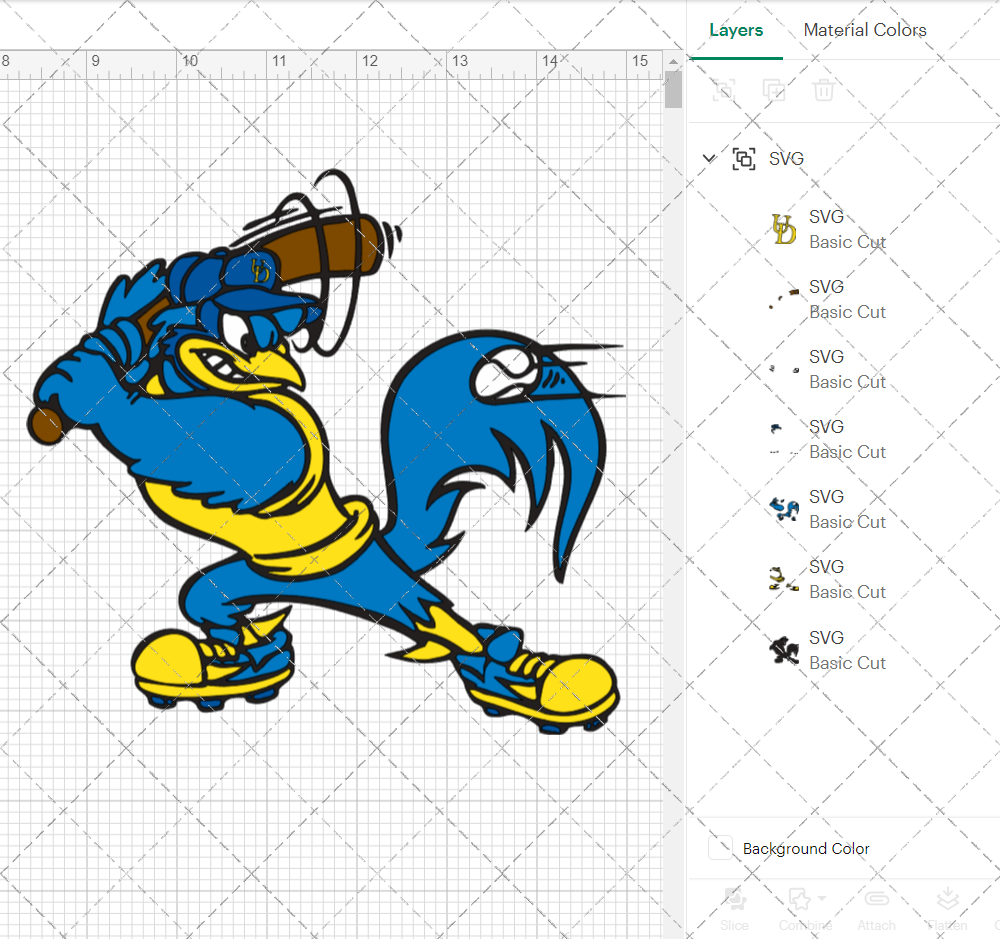1000x939 pixels.
Task: Select the yellow parts layer thumbnail
Action: click(x=784, y=579)
